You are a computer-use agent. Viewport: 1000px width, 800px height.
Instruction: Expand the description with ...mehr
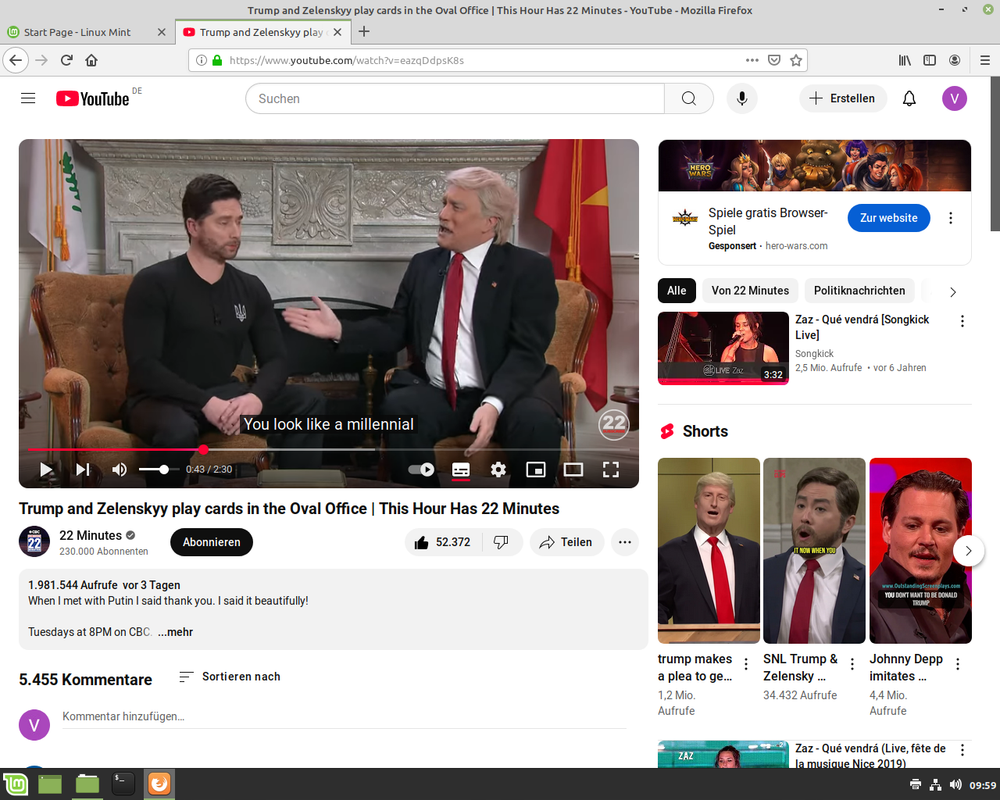[175, 632]
